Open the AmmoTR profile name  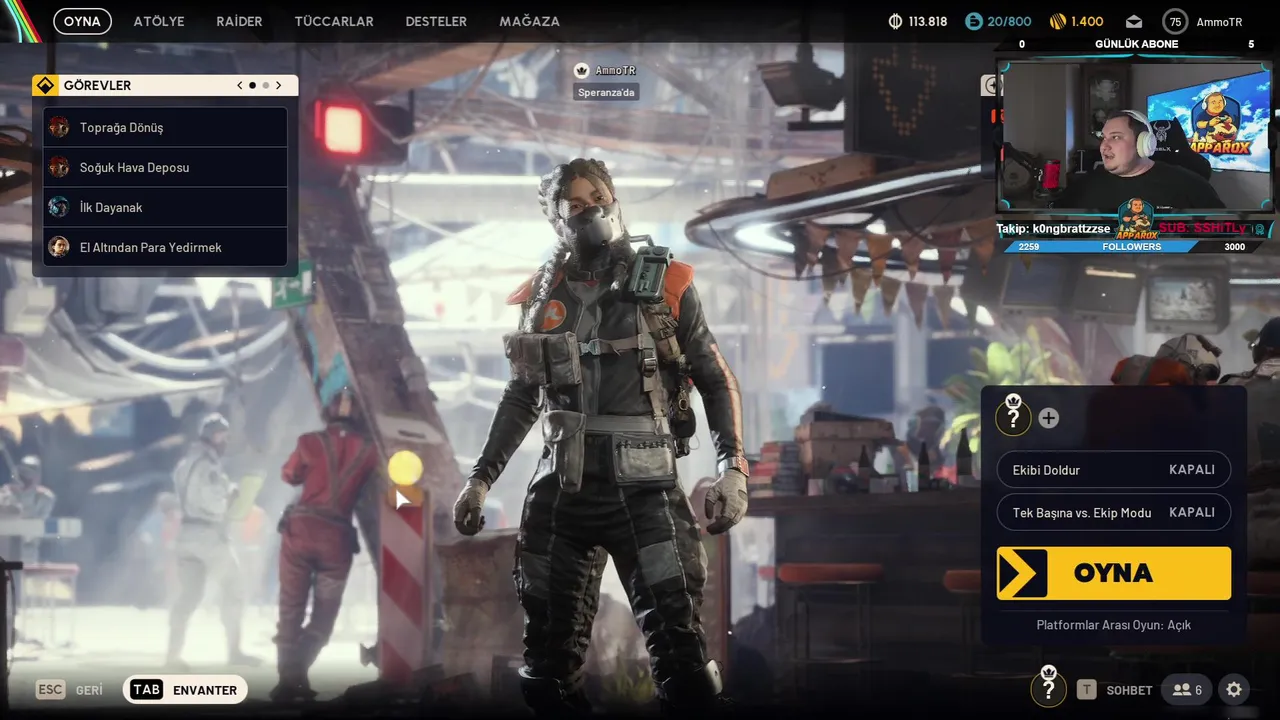pos(1219,22)
